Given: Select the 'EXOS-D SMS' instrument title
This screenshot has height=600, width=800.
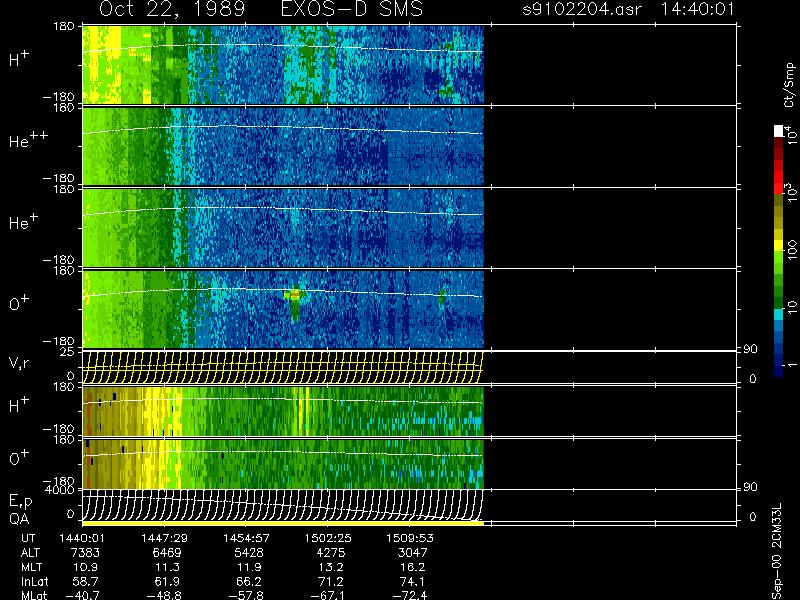Looking at the screenshot, I should click(352, 9).
